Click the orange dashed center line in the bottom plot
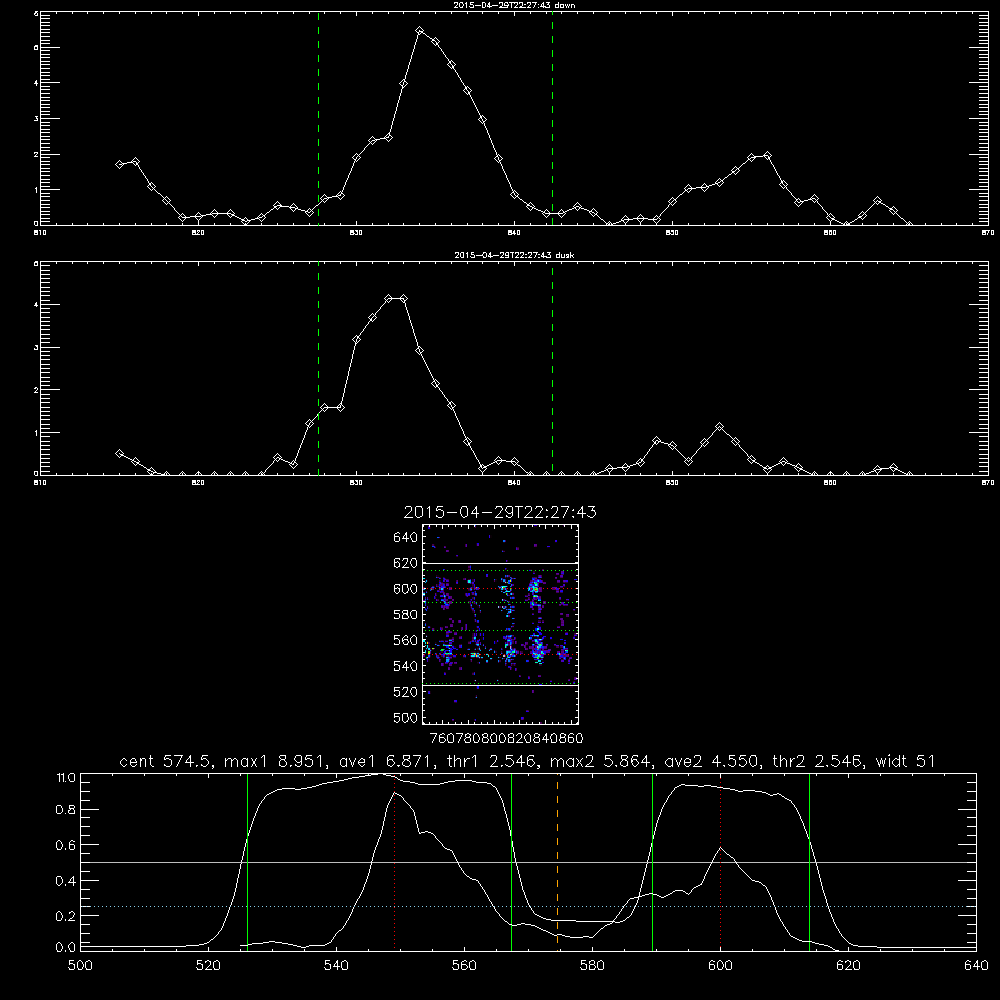 click(x=557, y=861)
